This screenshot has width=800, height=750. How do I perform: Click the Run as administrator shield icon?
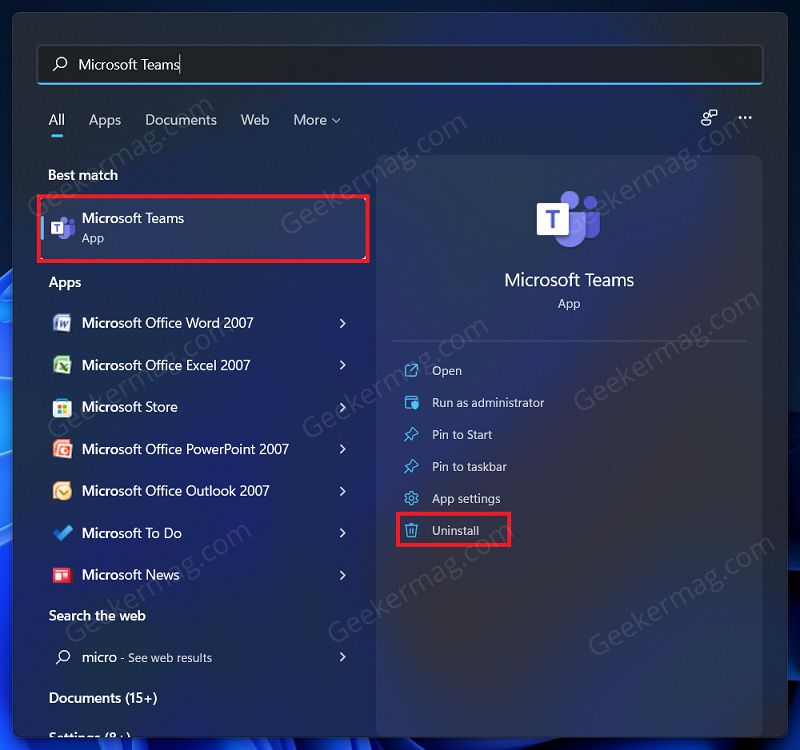pos(411,403)
